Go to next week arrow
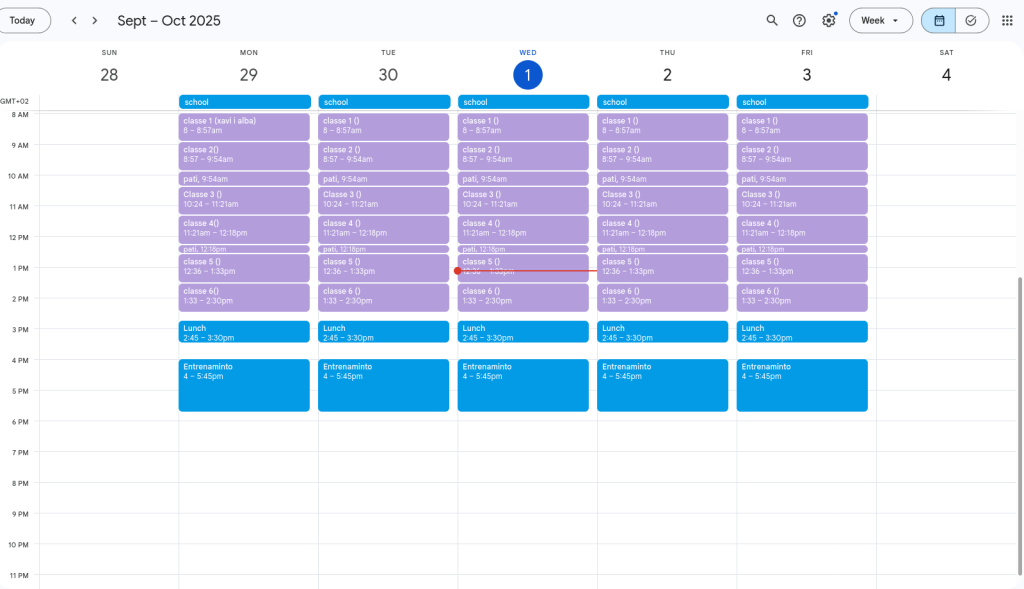The width and height of the screenshot is (1024, 589). 95,20
